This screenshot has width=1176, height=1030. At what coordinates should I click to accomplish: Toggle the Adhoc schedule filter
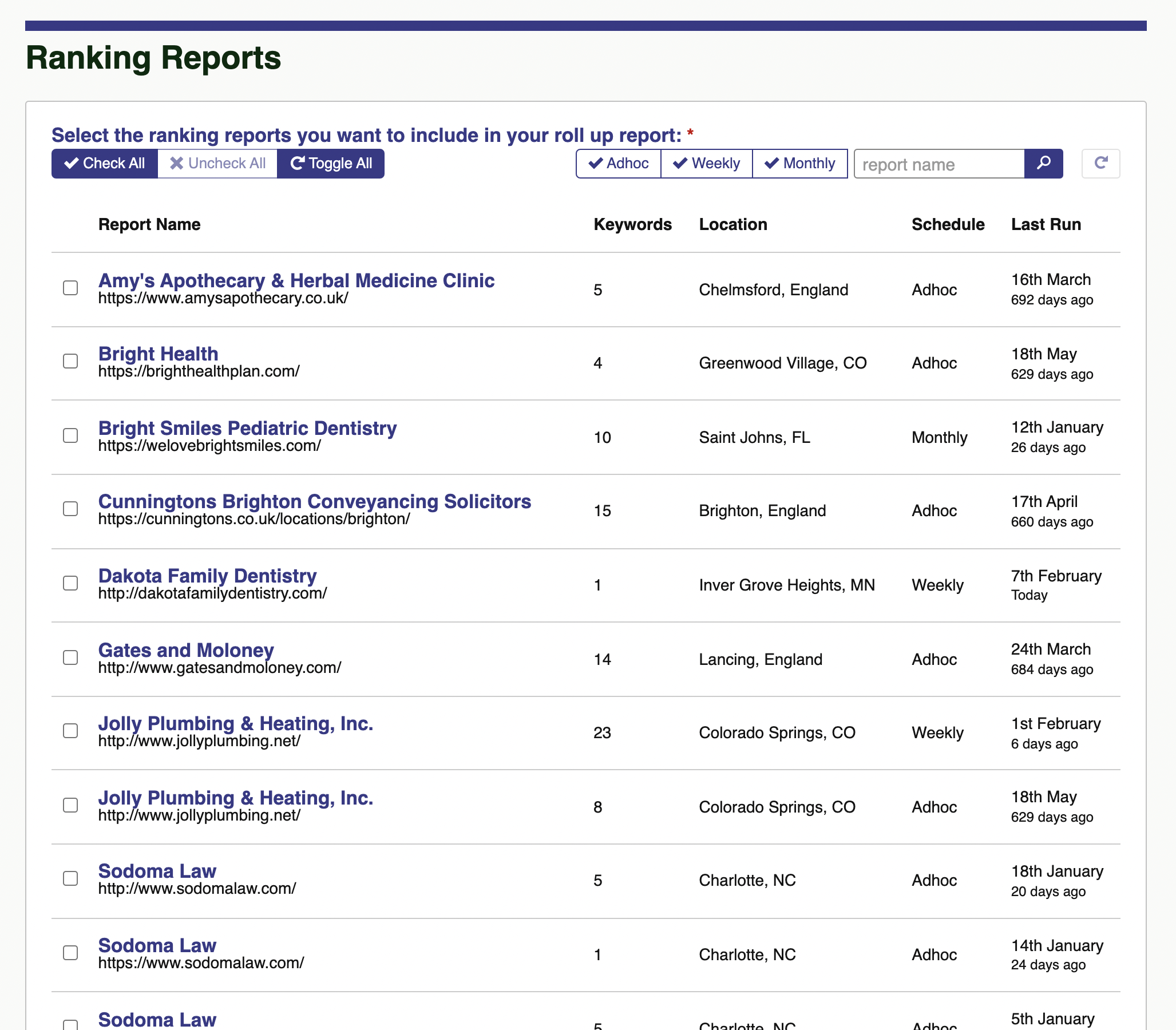(x=619, y=164)
